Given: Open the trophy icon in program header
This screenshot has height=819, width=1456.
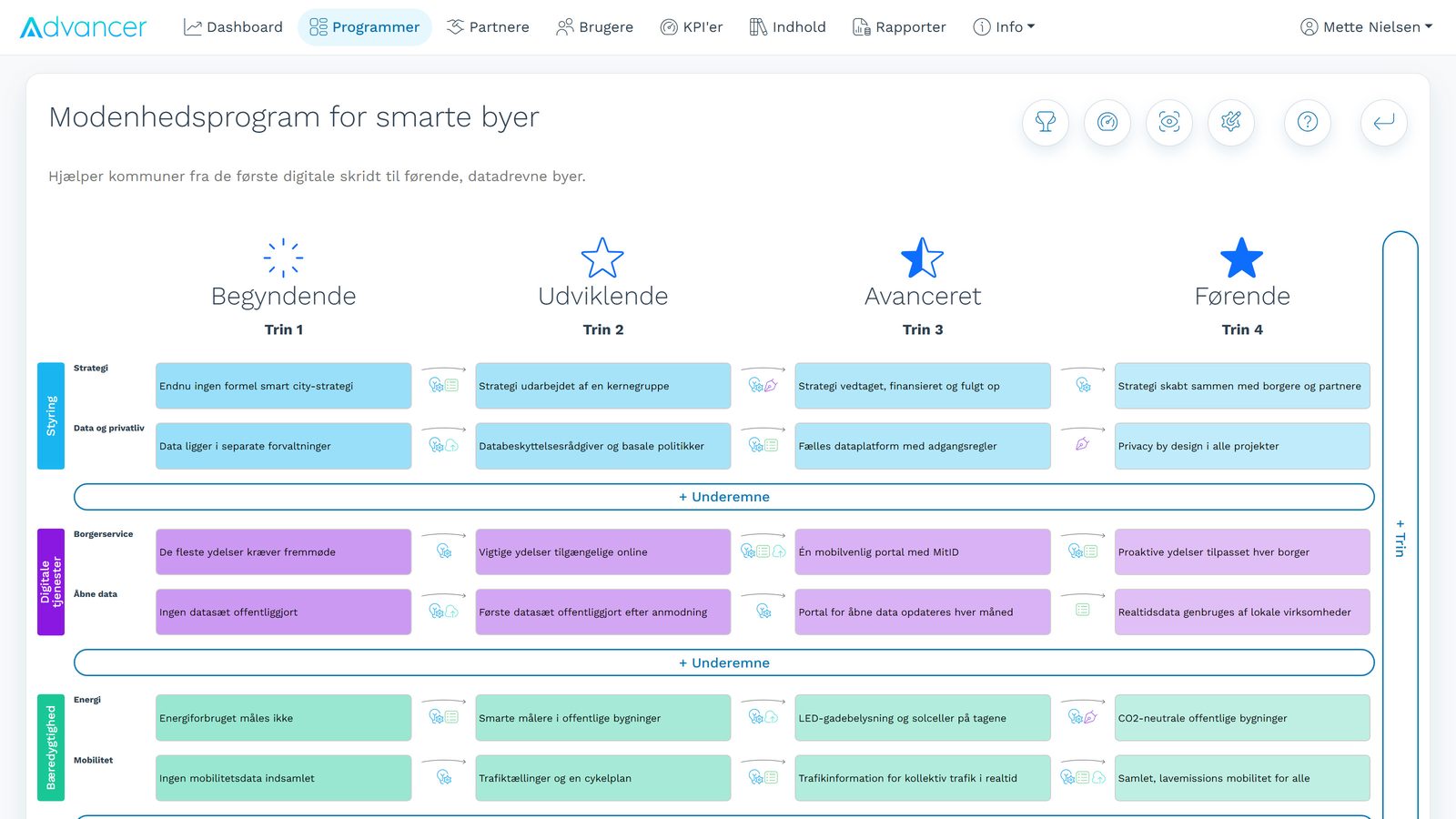Looking at the screenshot, I should [x=1046, y=122].
